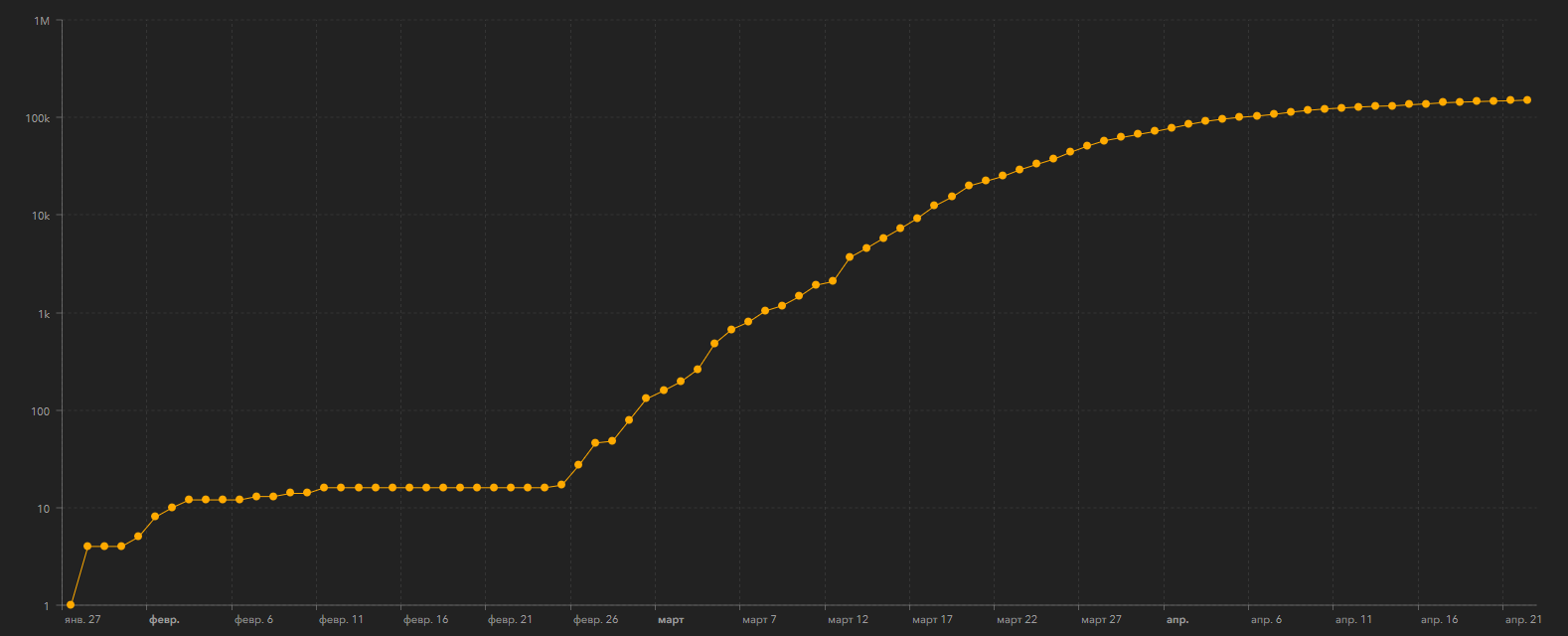Click the '1M' y-axis label
Viewport: 1568px width, 636px height.
click(42, 20)
